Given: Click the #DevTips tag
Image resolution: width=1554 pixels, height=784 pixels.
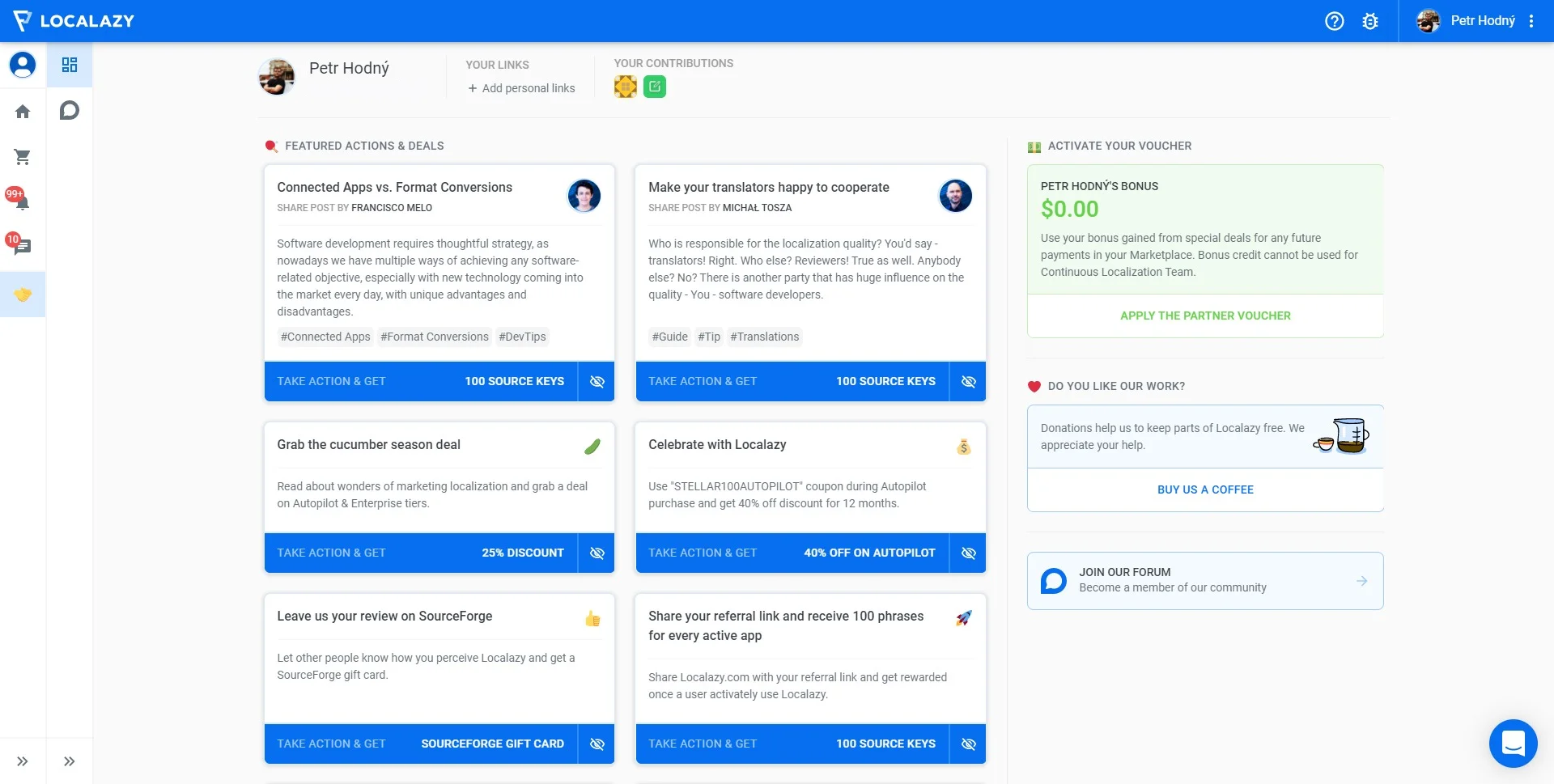Looking at the screenshot, I should [522, 337].
